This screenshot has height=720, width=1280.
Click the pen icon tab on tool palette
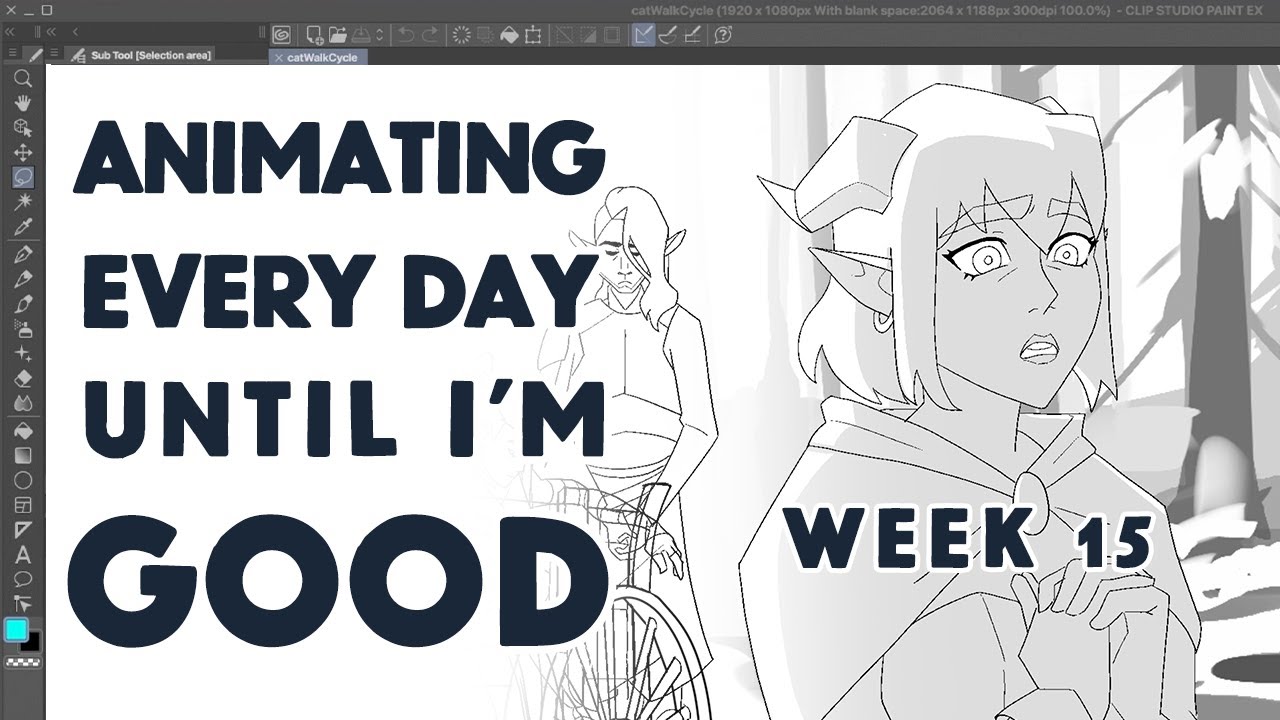tap(34, 56)
